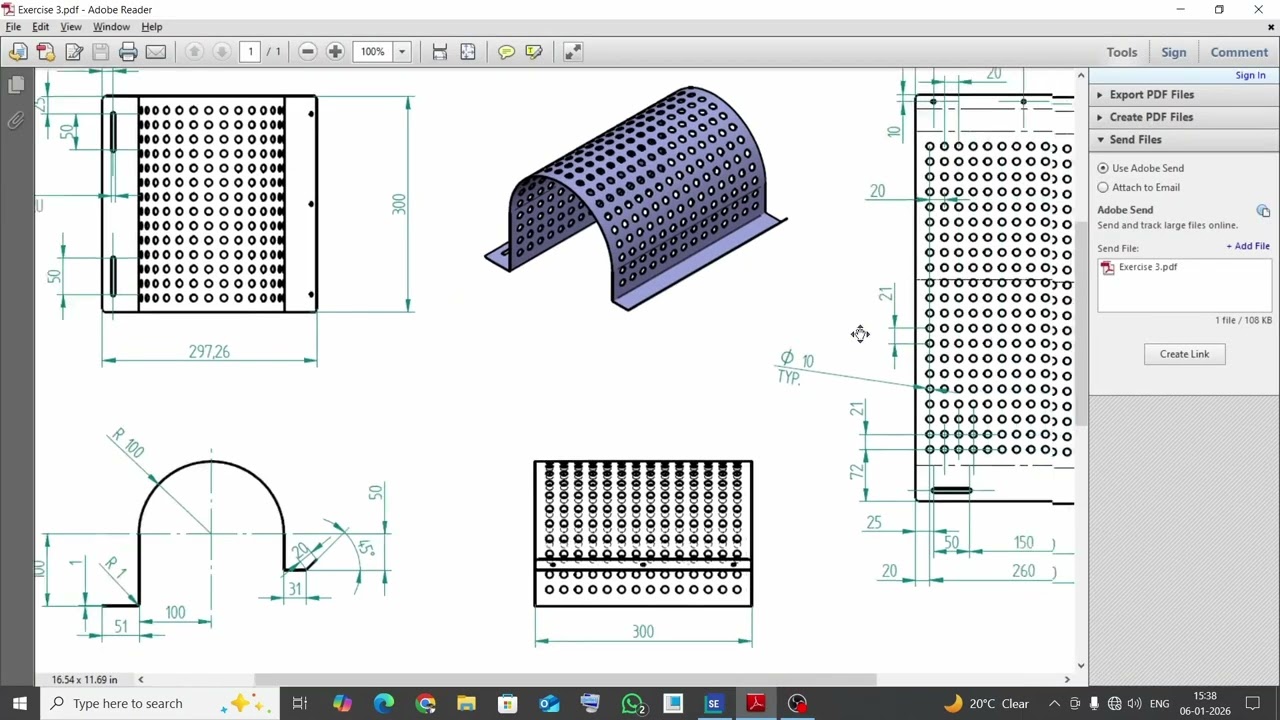
Task: Click the Create Link button
Action: [1185, 354]
